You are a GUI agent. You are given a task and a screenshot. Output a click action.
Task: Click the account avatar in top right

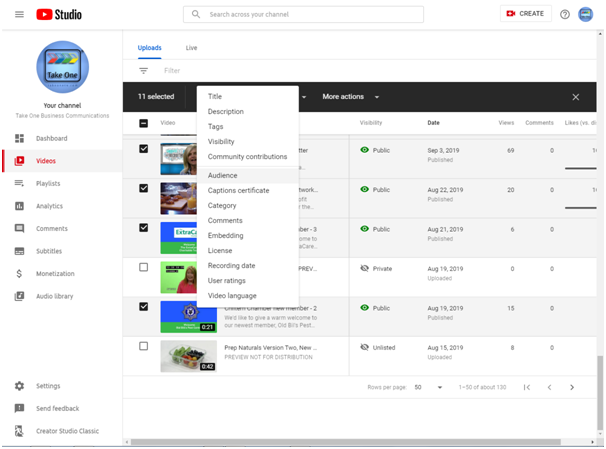coord(587,14)
